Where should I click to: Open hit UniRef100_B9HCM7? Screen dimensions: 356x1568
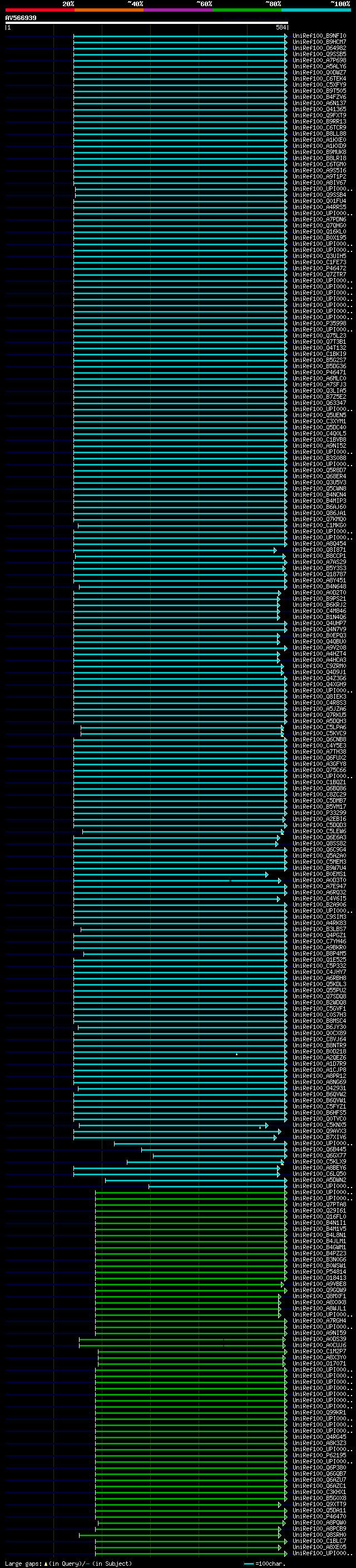click(319, 42)
